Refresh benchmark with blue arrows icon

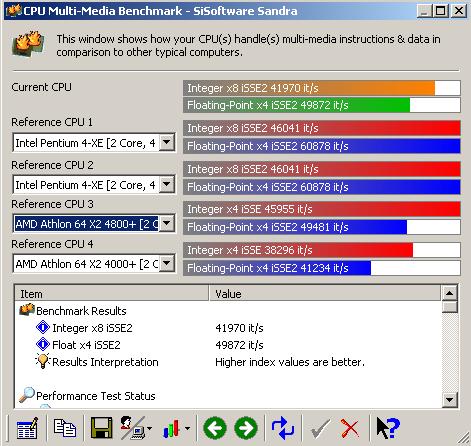pyautogui.click(x=283, y=428)
